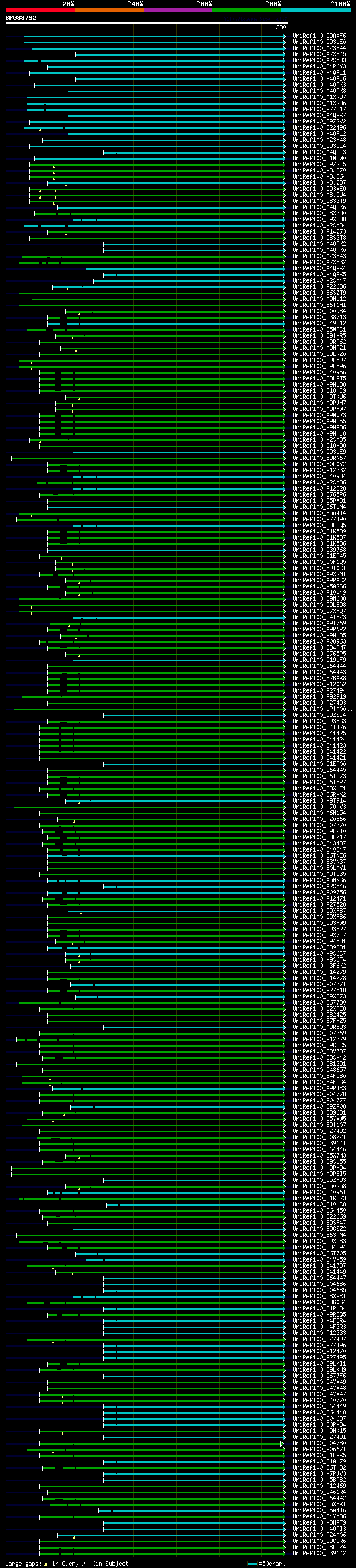Open the UniRef100_P12471 hit
This screenshot has height=1568, width=356.
[x=319, y=898]
